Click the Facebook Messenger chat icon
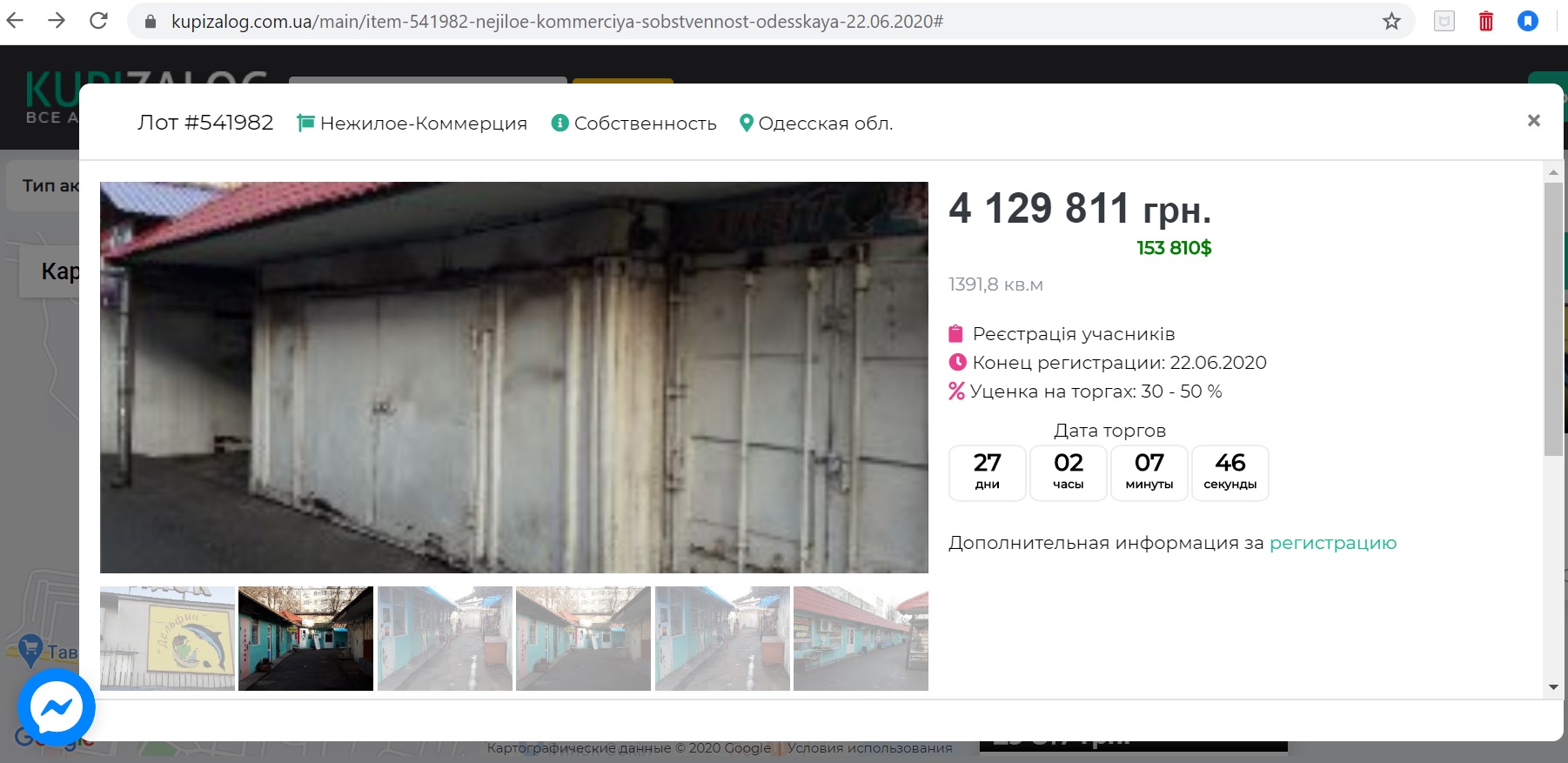1568x763 pixels. coord(57,707)
